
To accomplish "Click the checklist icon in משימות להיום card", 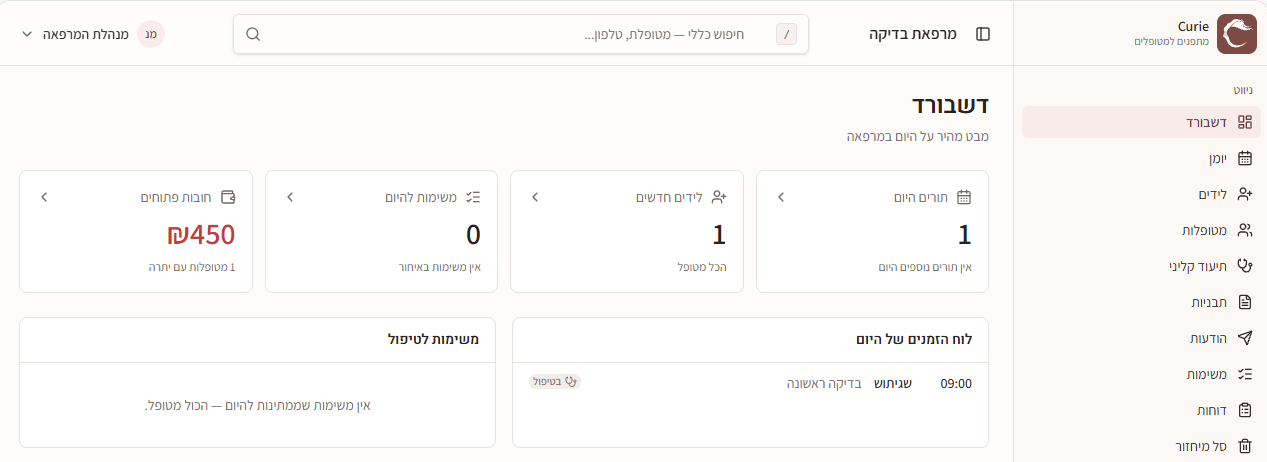I will point(474,197).
